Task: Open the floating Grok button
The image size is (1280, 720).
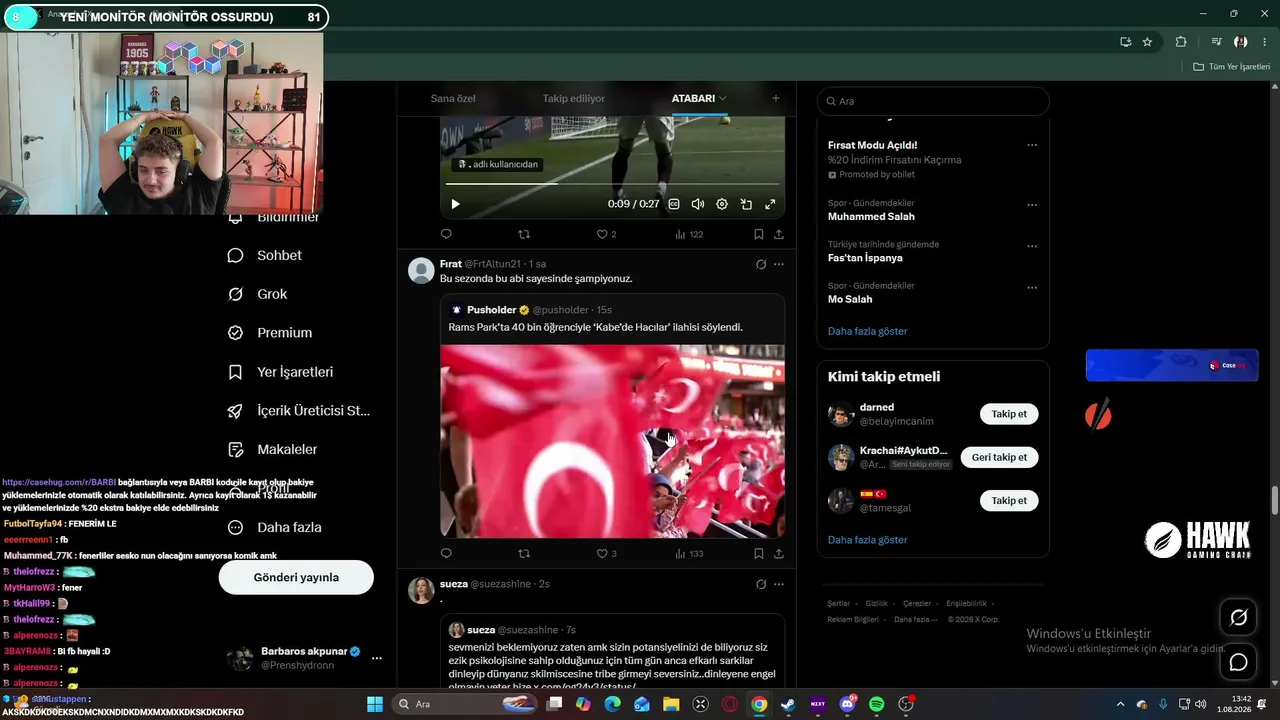Action: click(1238, 618)
